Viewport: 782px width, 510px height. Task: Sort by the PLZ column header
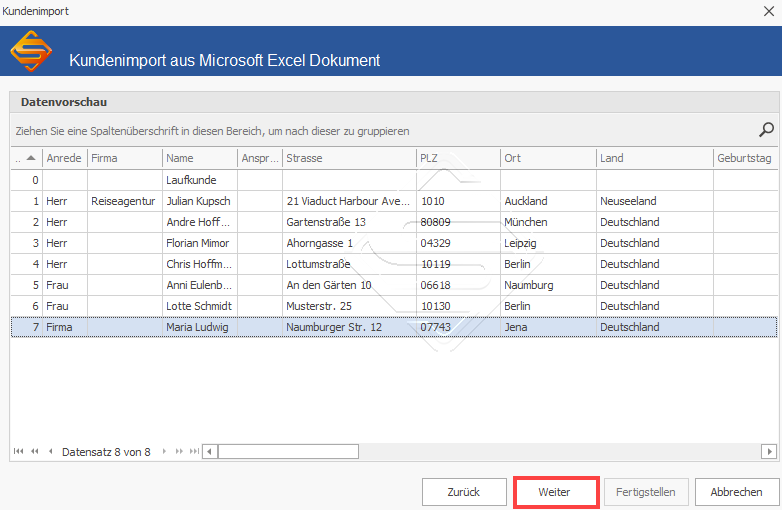pyautogui.click(x=458, y=159)
